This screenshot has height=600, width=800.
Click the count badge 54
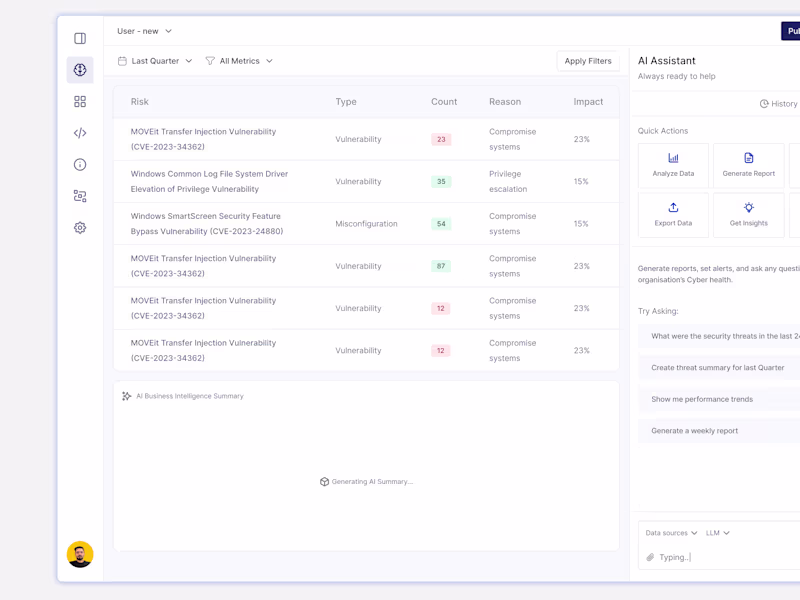[x=441, y=223]
